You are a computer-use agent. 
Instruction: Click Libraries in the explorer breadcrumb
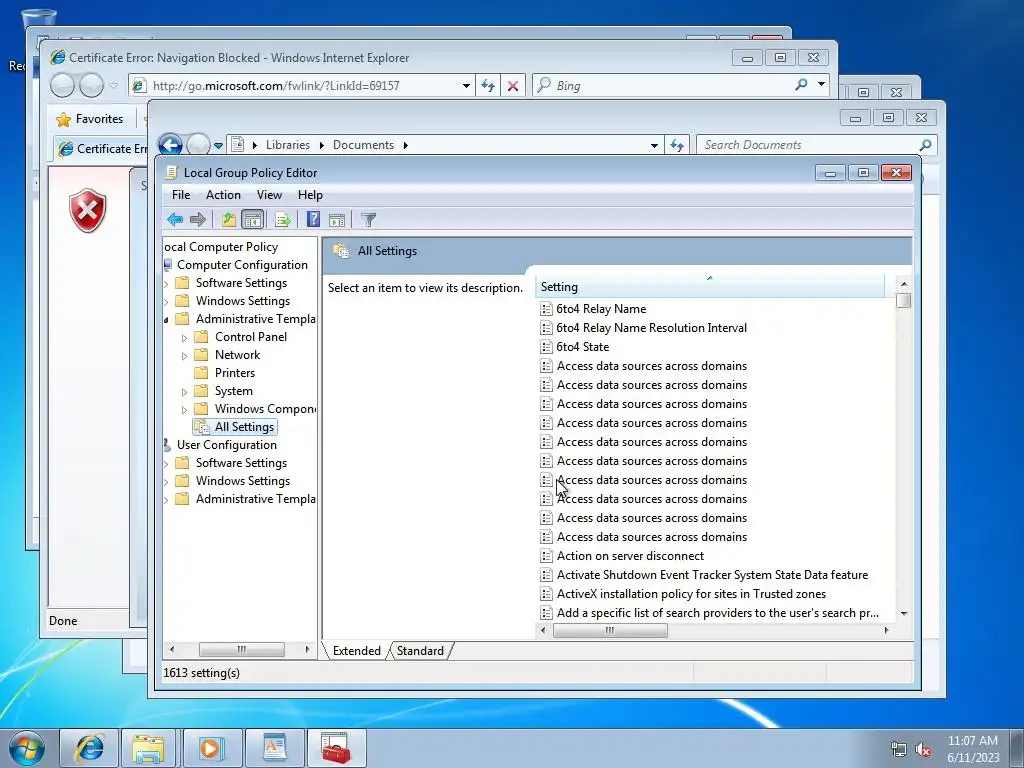point(288,145)
